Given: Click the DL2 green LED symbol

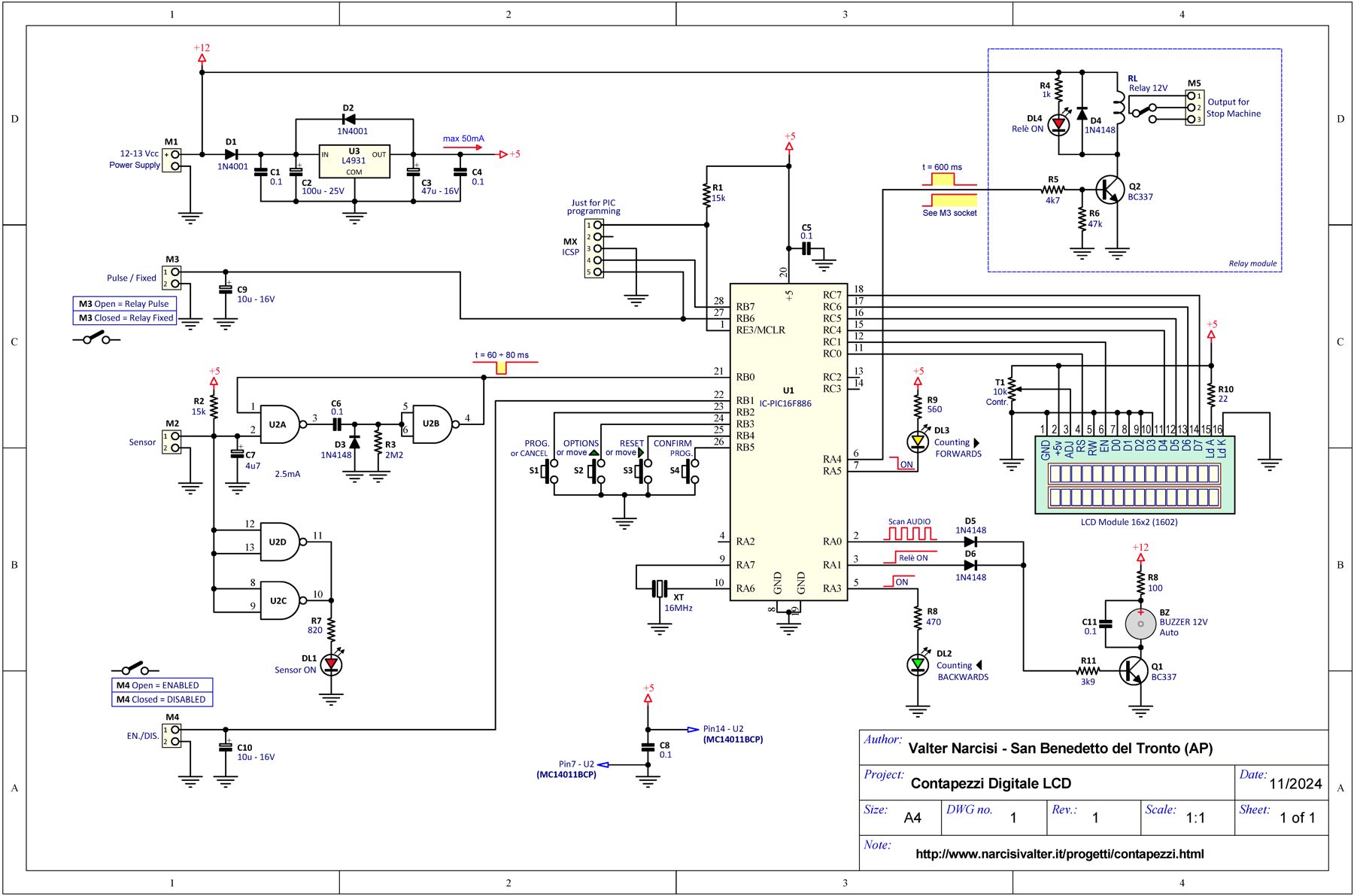Looking at the screenshot, I should pos(918,664).
